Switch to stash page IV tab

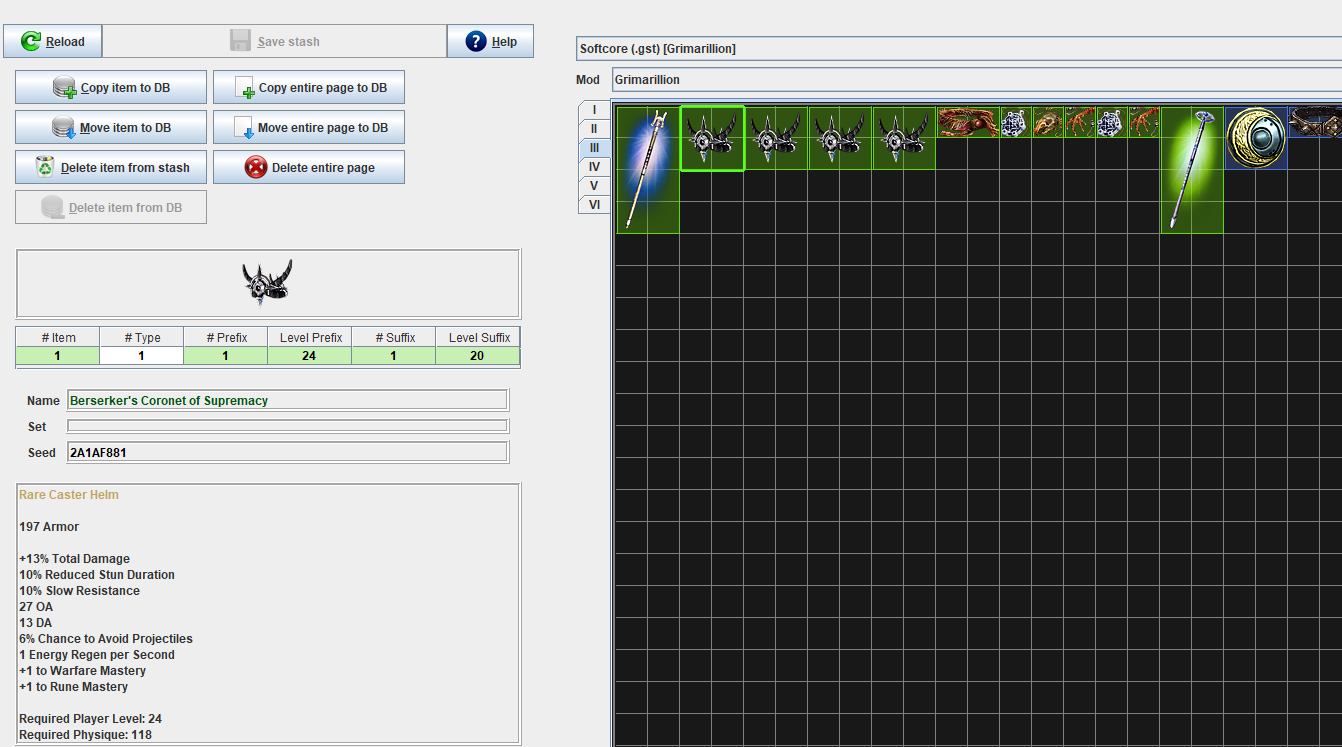(x=594, y=167)
